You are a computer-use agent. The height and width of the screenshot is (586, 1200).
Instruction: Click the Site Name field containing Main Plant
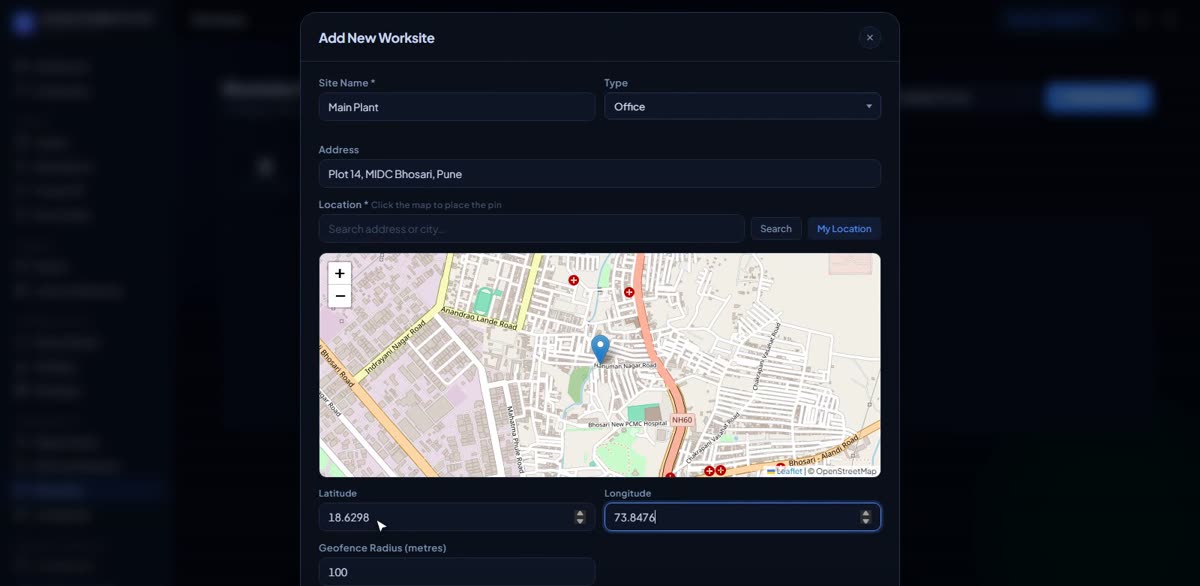tap(457, 107)
